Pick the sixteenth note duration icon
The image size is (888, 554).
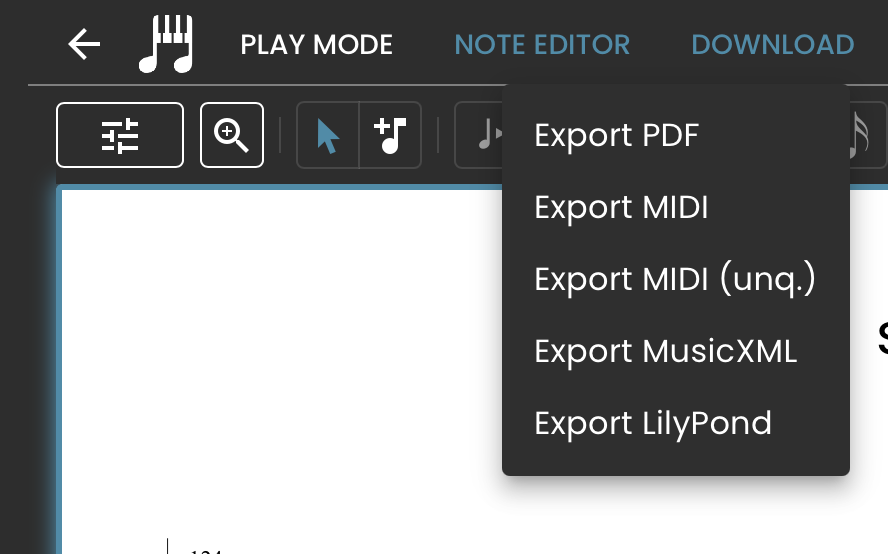[862, 135]
